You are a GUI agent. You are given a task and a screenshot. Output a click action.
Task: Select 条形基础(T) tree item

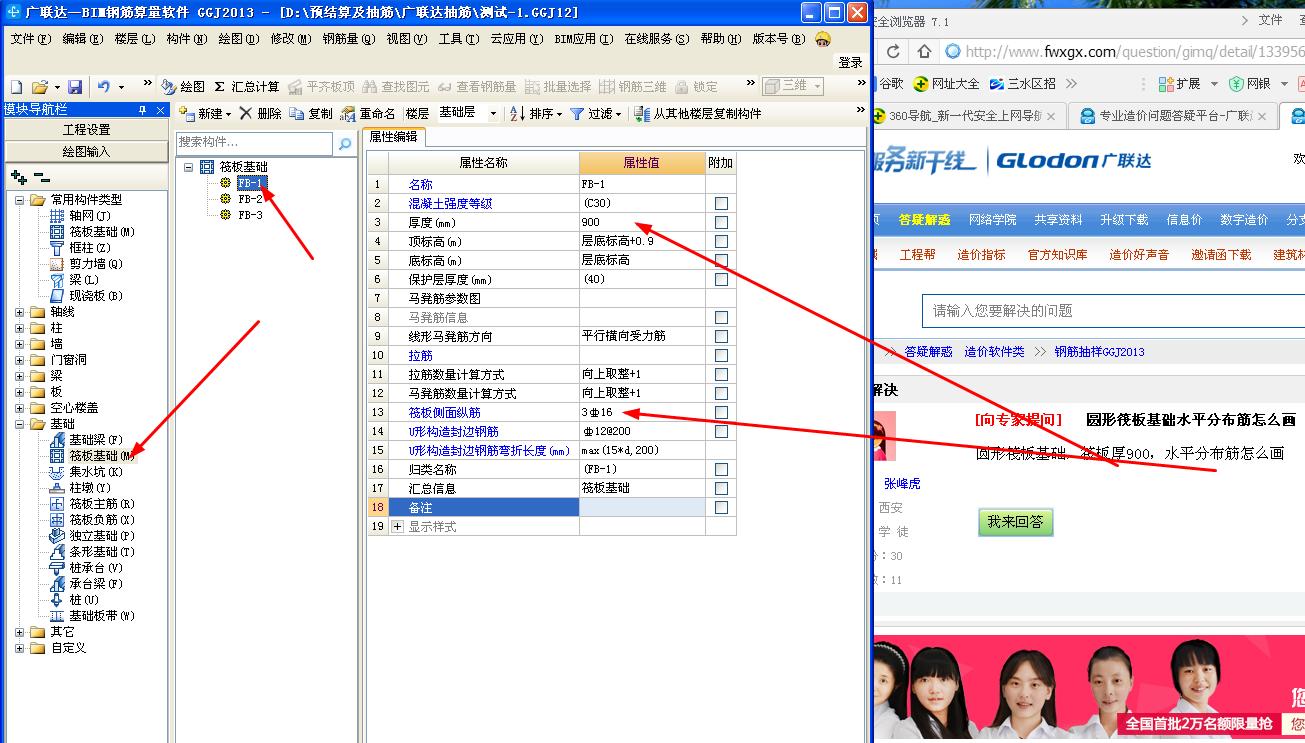102,552
